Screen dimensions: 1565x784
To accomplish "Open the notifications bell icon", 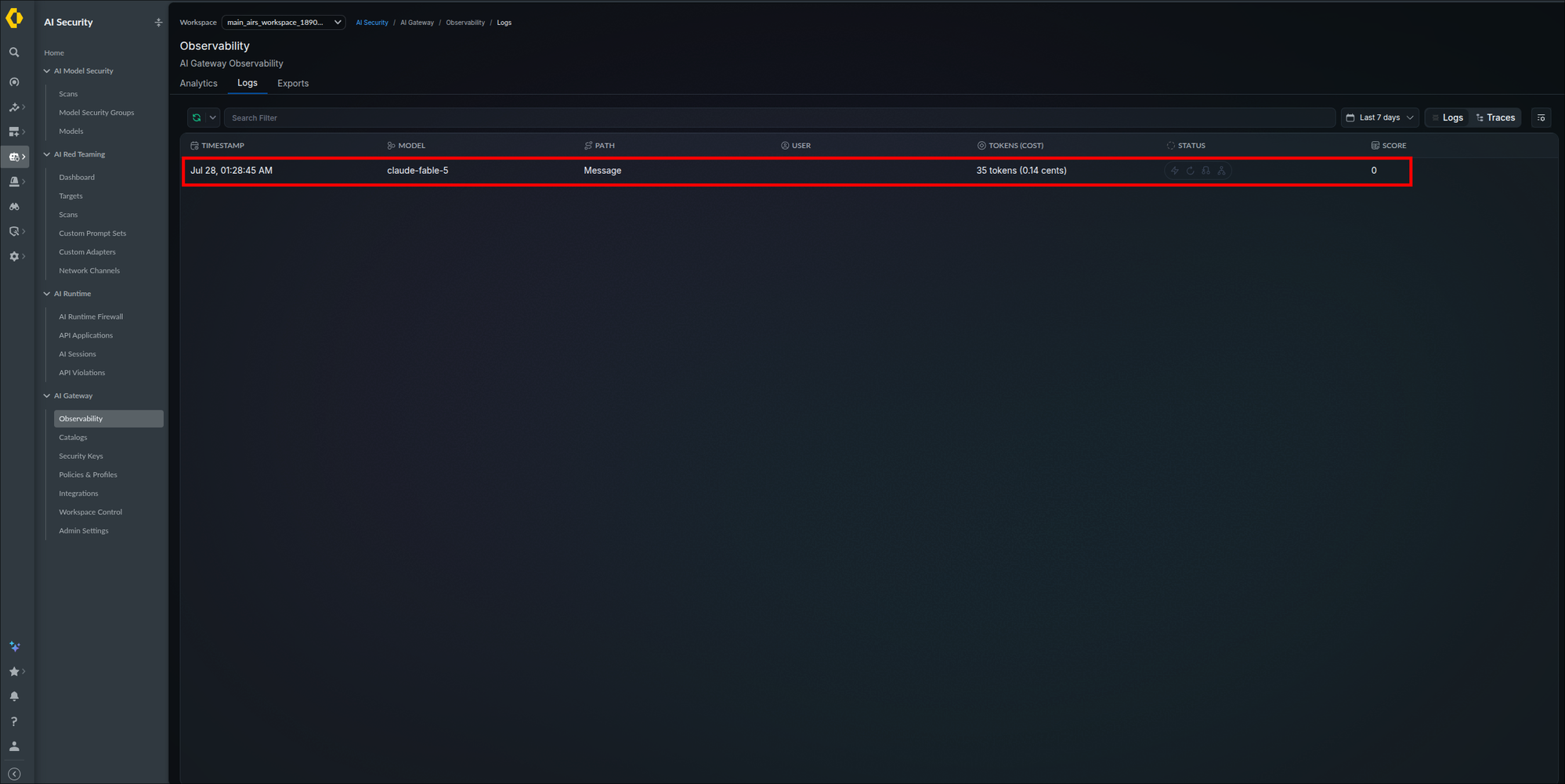I will coord(14,696).
